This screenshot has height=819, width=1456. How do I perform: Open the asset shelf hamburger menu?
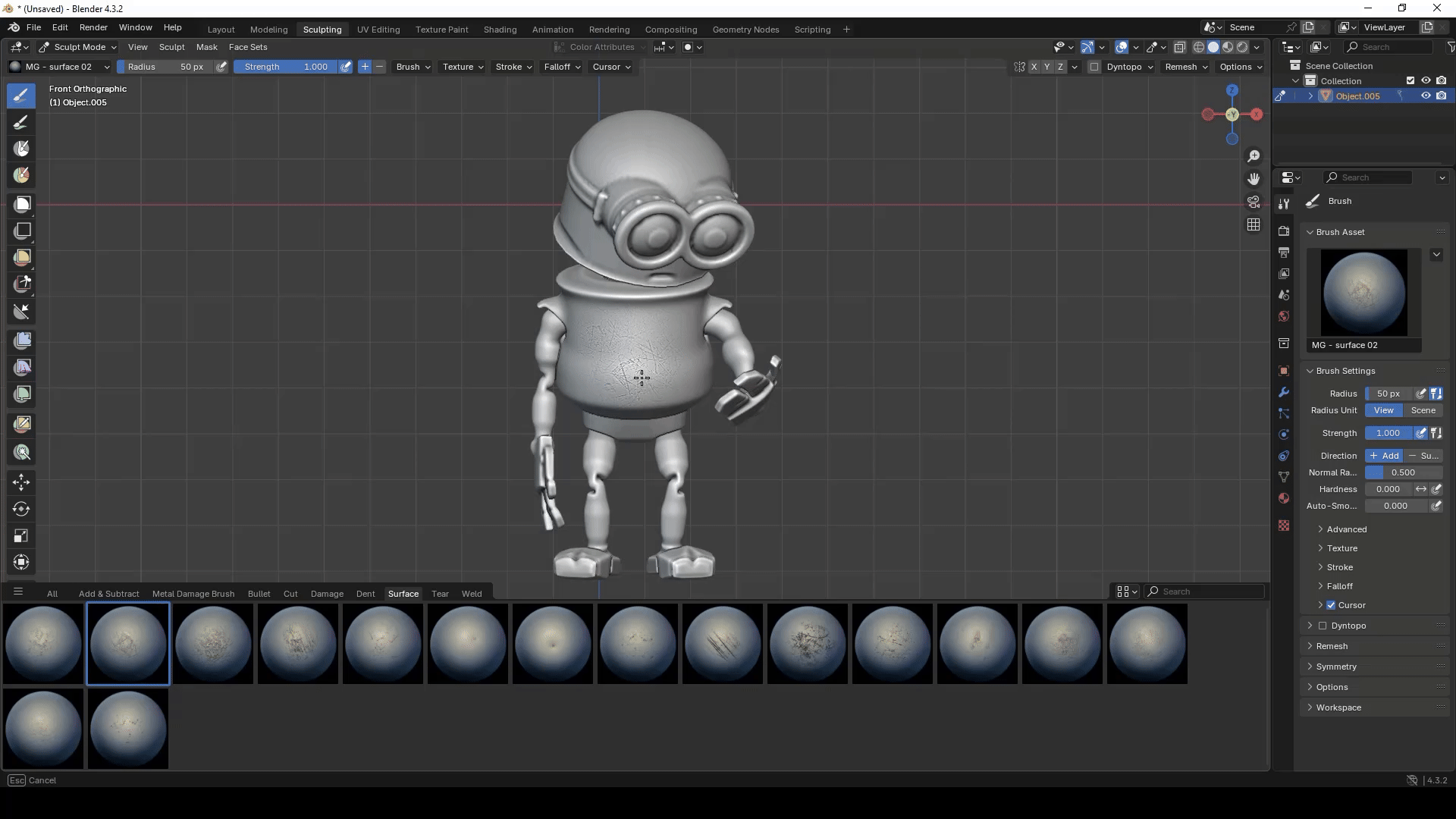click(18, 591)
